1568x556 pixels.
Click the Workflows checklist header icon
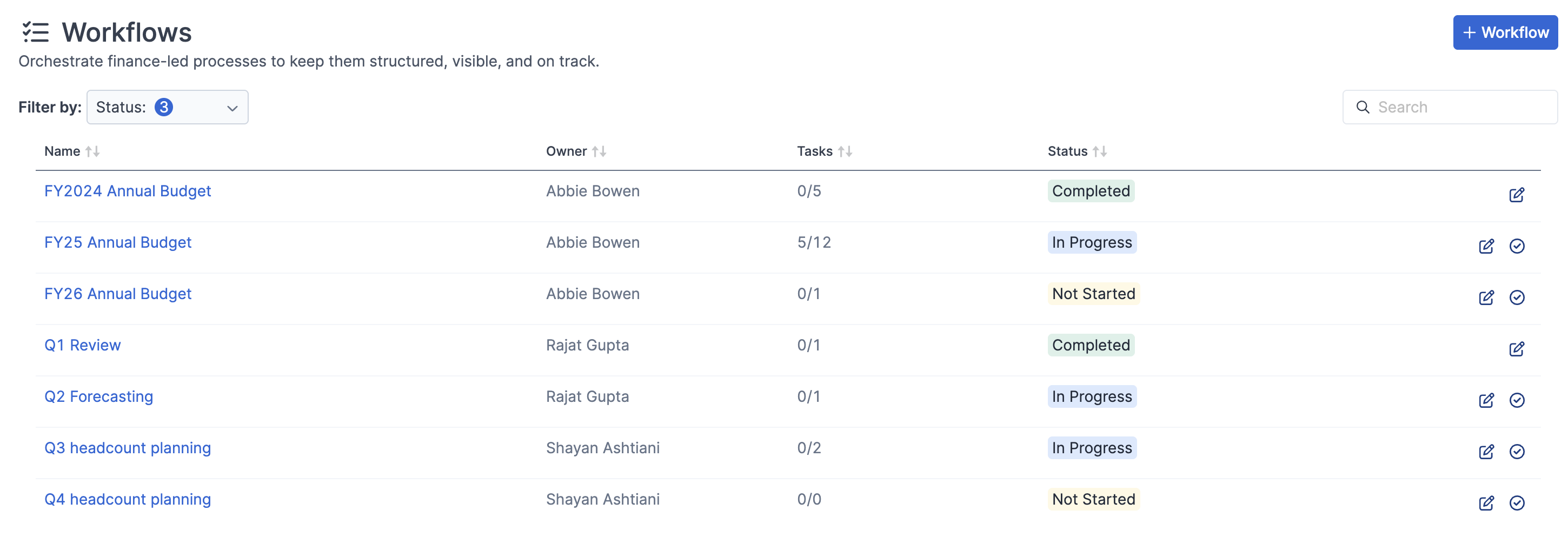(35, 32)
